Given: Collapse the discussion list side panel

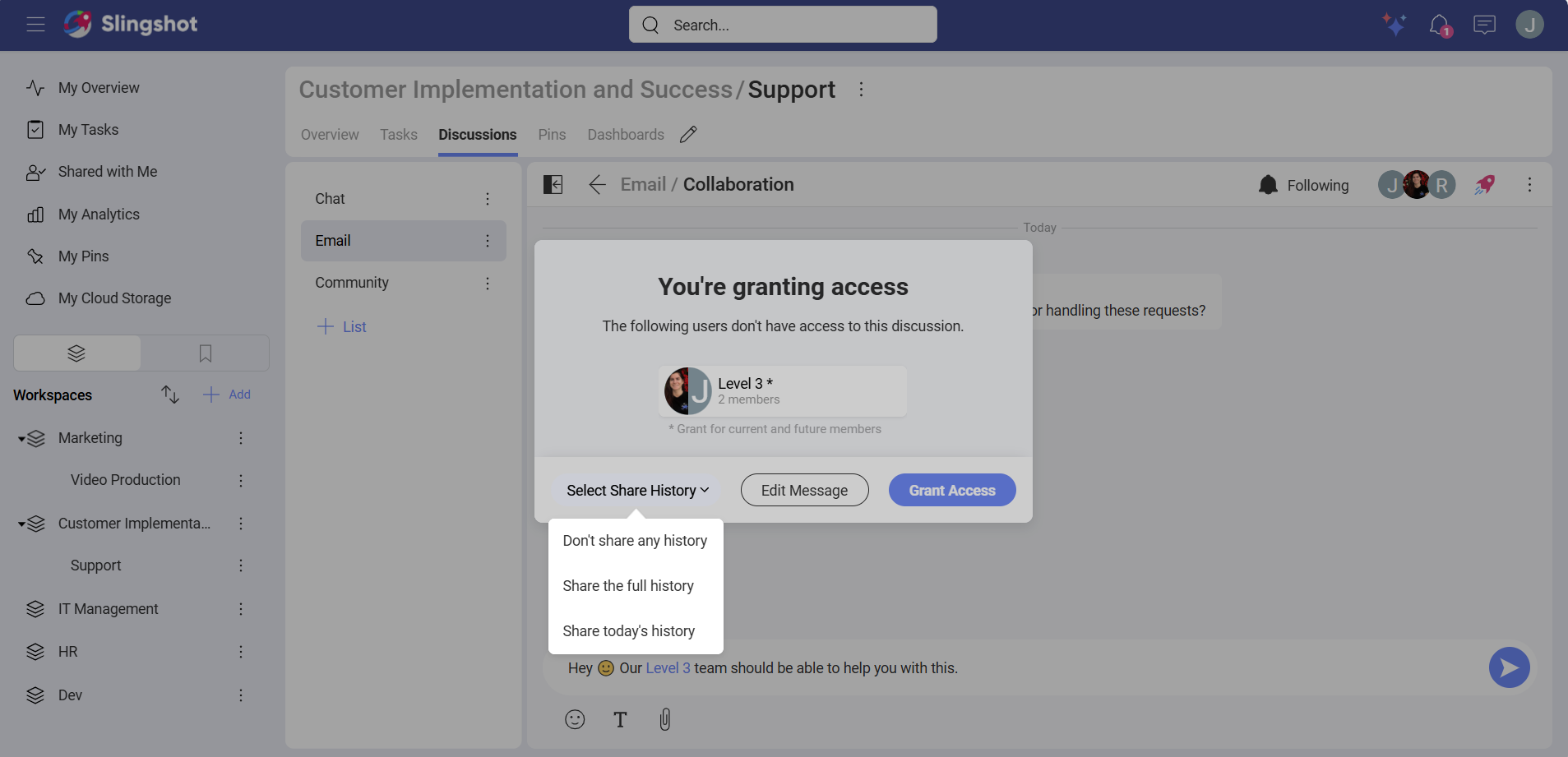Looking at the screenshot, I should point(553,185).
